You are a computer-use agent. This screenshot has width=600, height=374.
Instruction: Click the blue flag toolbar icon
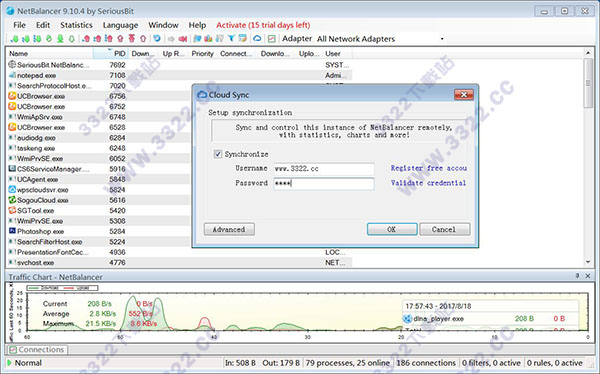[197, 39]
